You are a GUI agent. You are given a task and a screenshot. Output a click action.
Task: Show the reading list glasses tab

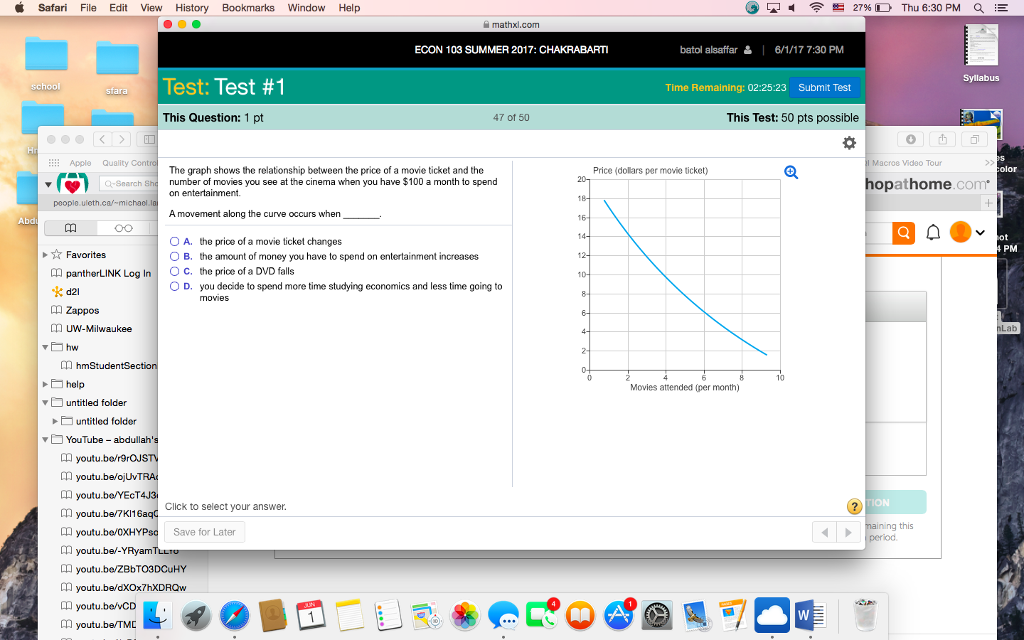pyautogui.click(x=123, y=228)
